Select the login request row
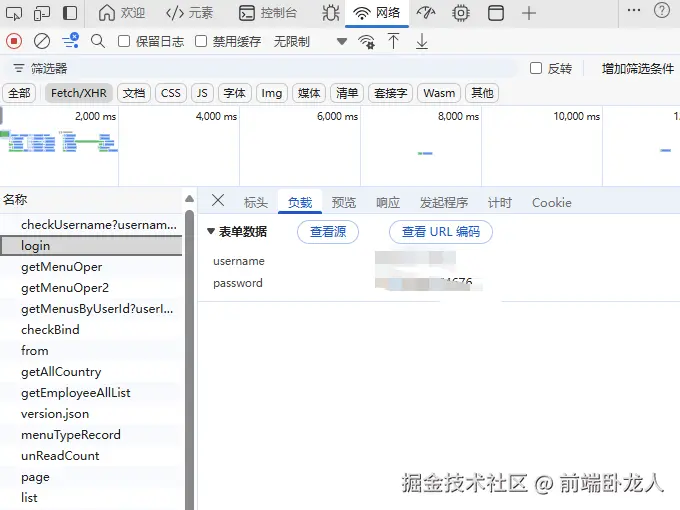This screenshot has height=510, width=680. pos(91,245)
